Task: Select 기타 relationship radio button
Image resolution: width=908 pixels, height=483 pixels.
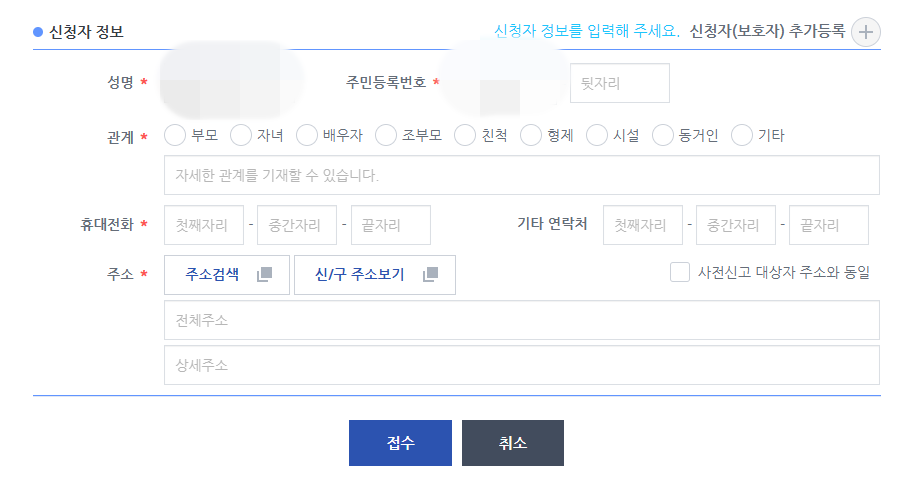Action: [x=742, y=136]
